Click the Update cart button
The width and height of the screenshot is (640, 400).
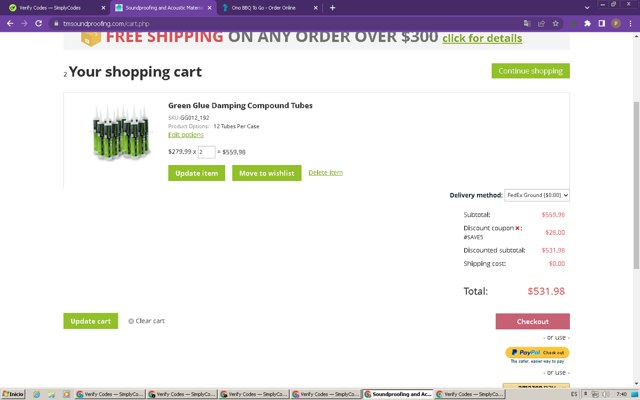point(91,321)
